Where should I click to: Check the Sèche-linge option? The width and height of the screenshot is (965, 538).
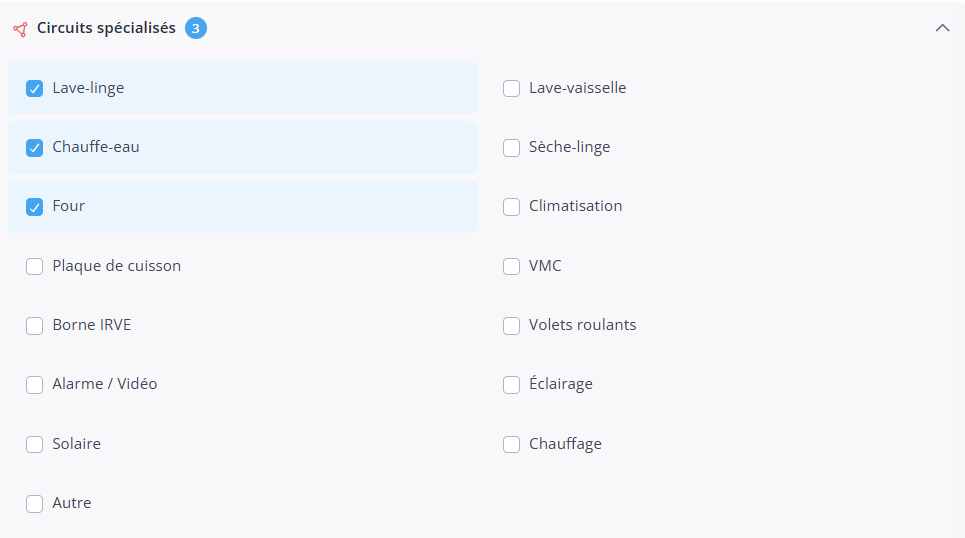click(x=511, y=148)
